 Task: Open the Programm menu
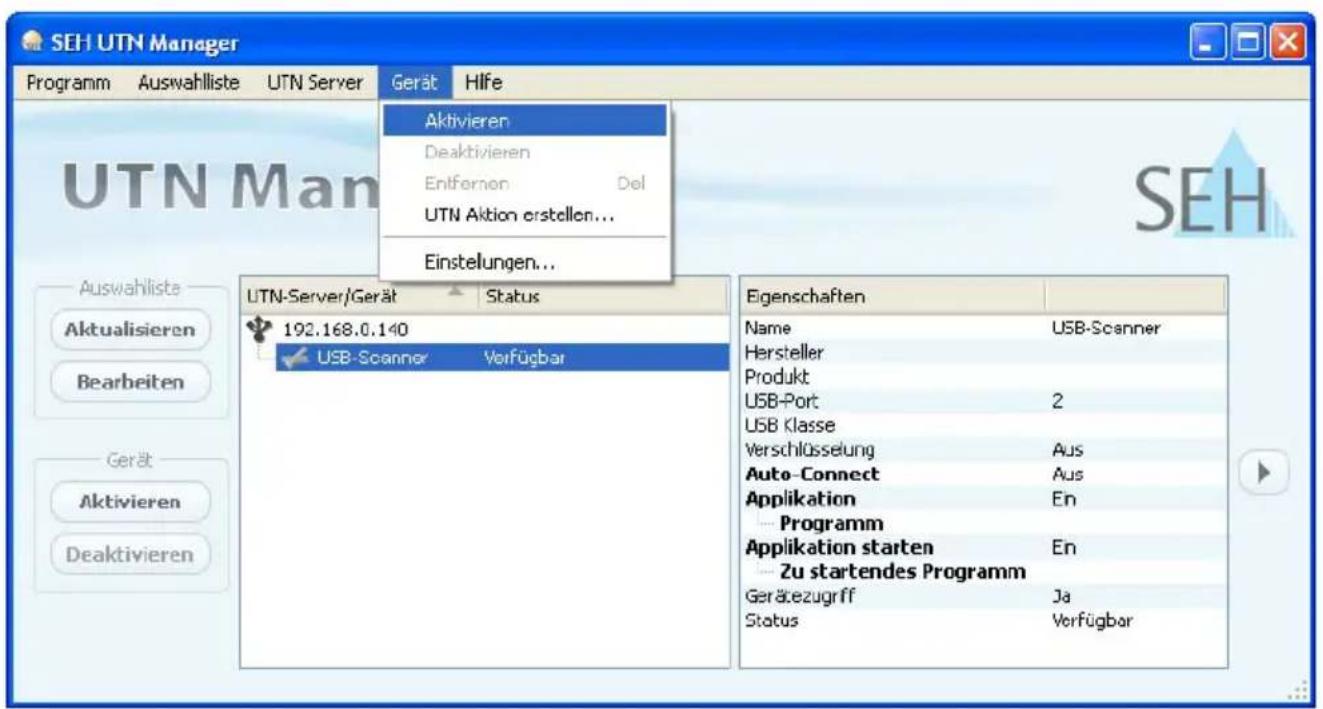pyautogui.click(x=68, y=84)
